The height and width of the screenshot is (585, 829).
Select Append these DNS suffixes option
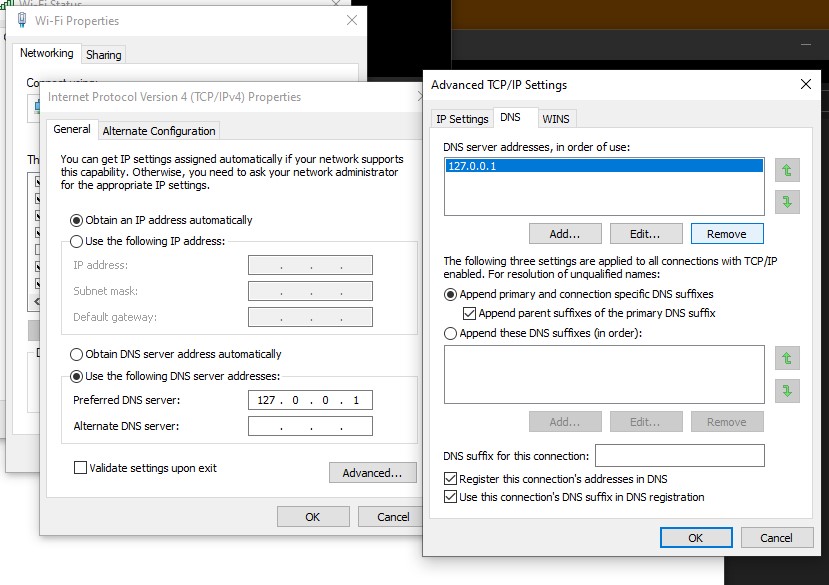450,333
